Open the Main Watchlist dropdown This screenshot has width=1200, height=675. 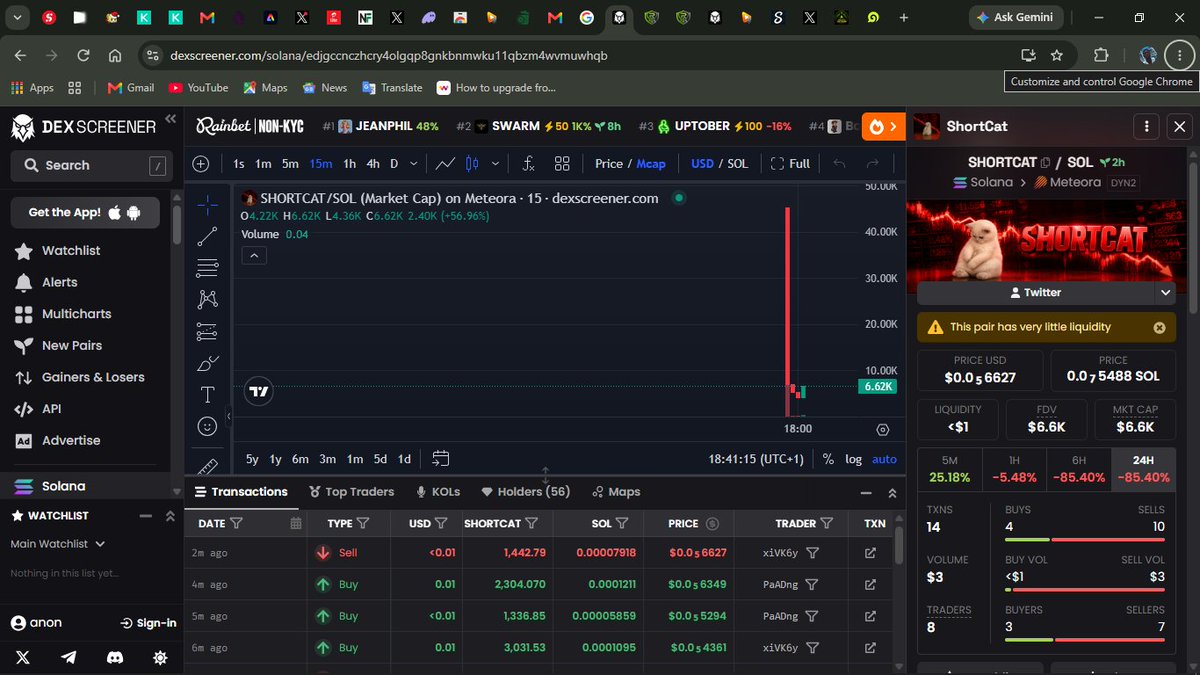58,544
